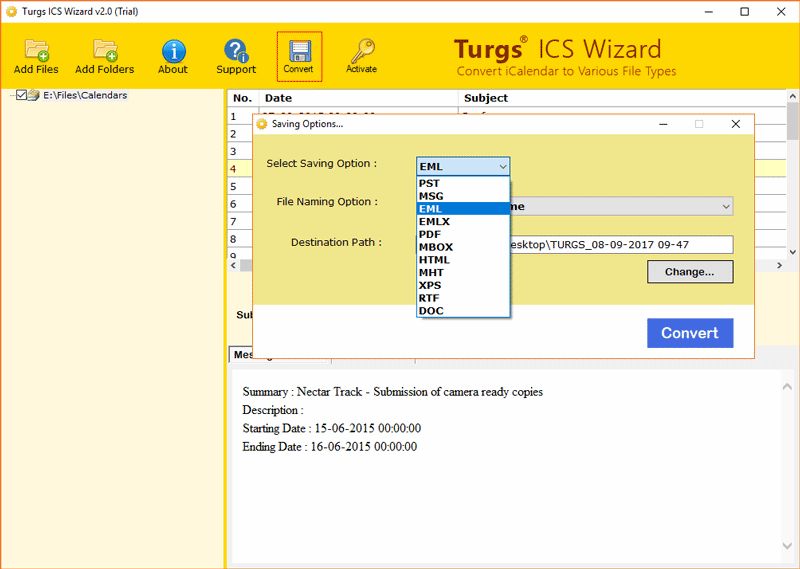Close the Saving Options dialog
This screenshot has width=800, height=569.
coord(736,124)
